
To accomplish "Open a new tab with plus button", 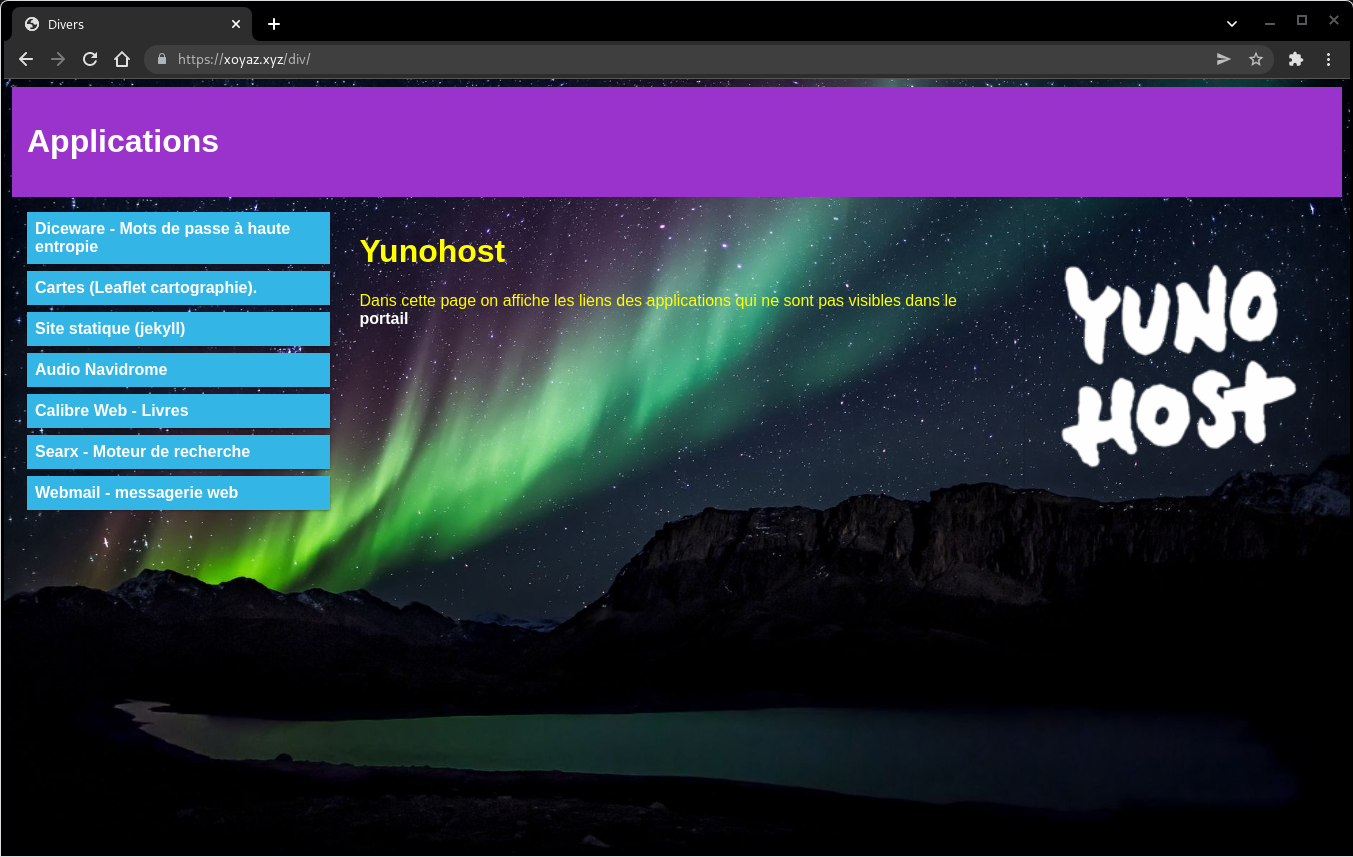I will click(x=274, y=24).
